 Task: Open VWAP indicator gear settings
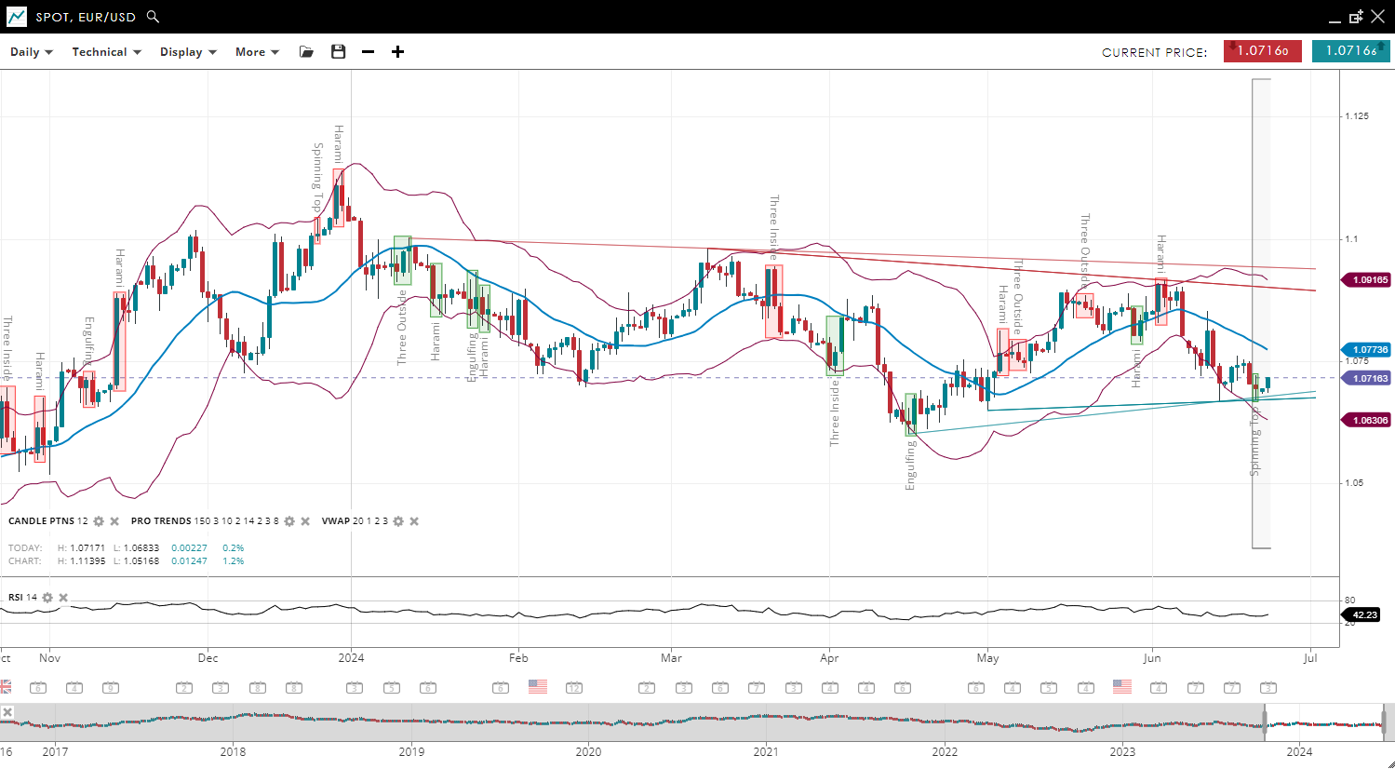tap(398, 522)
